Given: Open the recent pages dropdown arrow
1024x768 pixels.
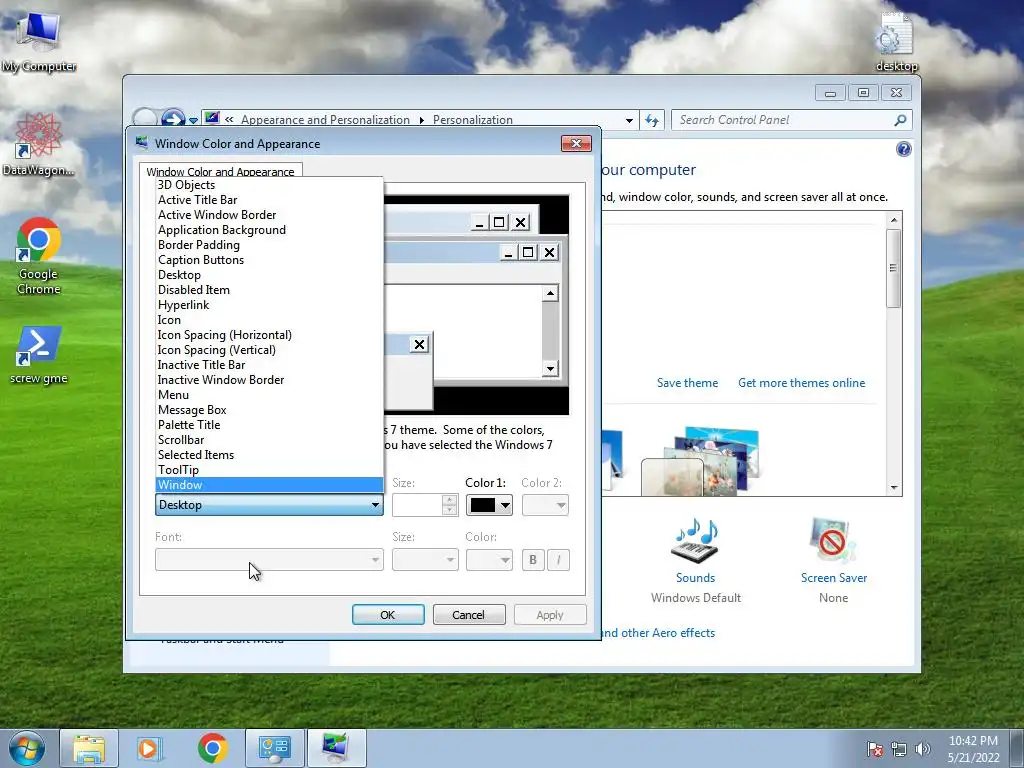Looking at the screenshot, I should click(x=193, y=121).
